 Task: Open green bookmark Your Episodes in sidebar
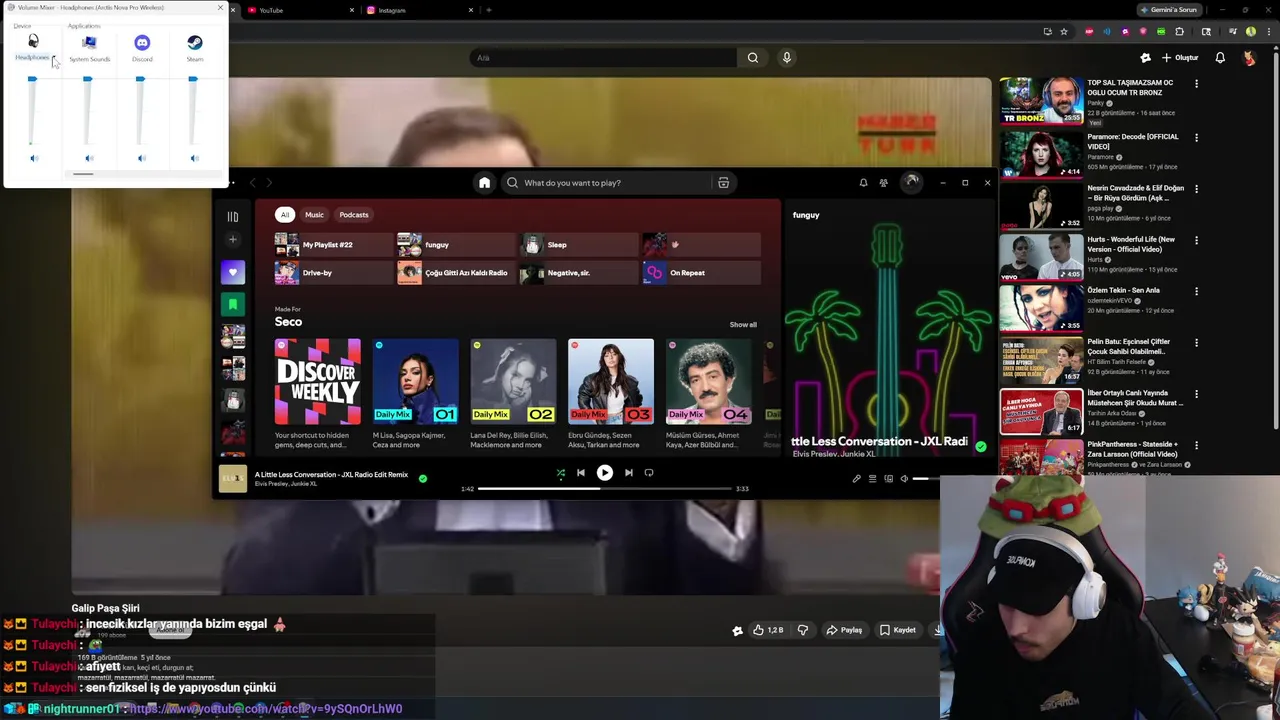pos(233,304)
